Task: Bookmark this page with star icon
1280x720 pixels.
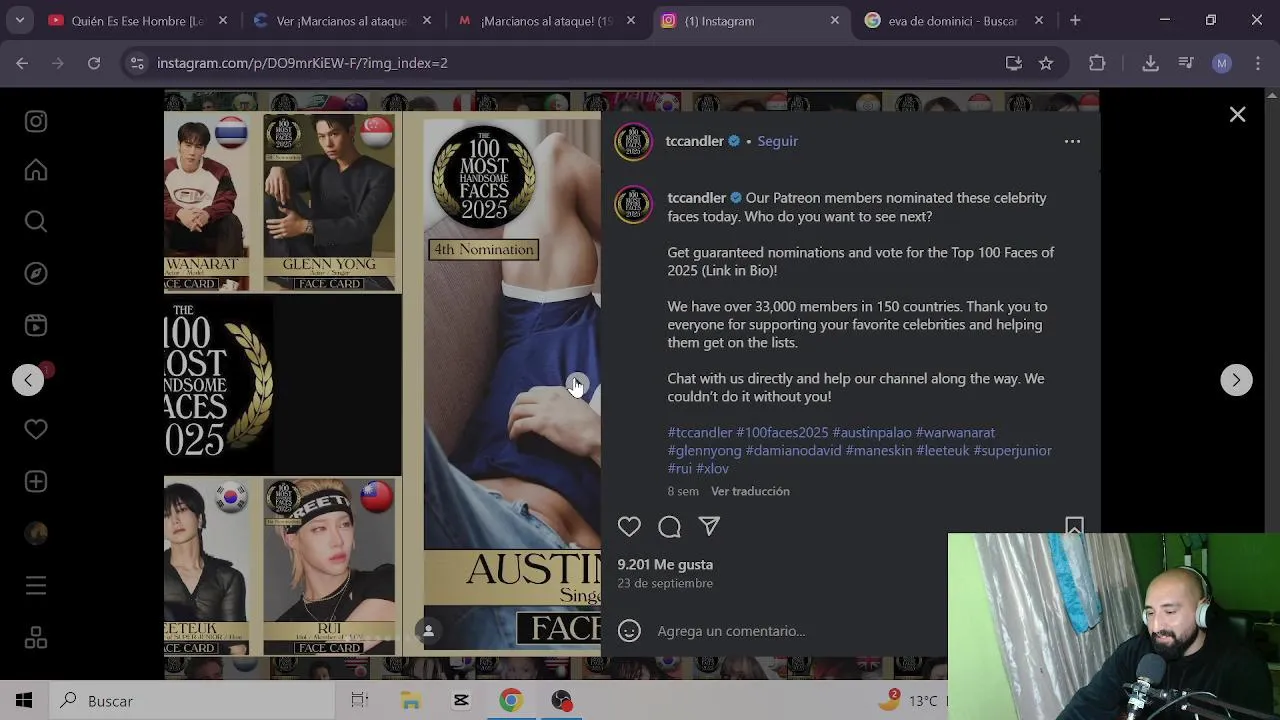Action: [1046, 63]
